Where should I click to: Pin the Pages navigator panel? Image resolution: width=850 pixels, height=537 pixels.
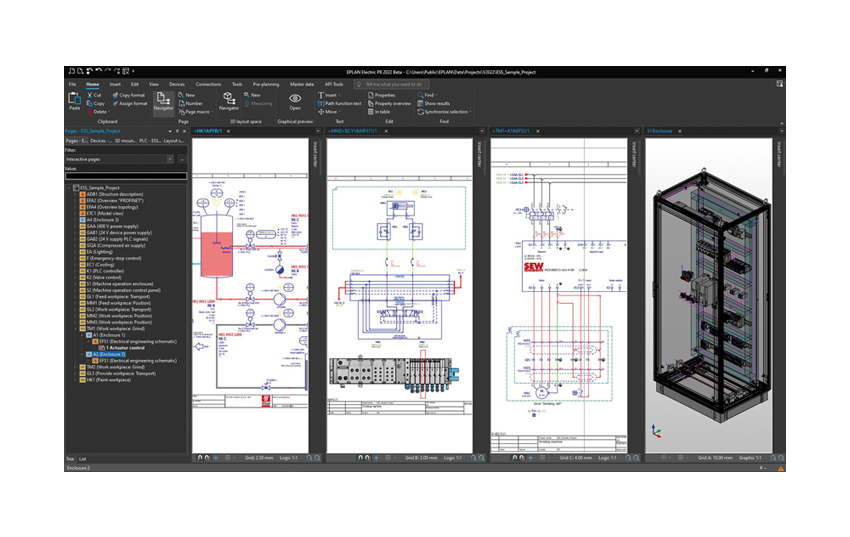tap(177, 131)
